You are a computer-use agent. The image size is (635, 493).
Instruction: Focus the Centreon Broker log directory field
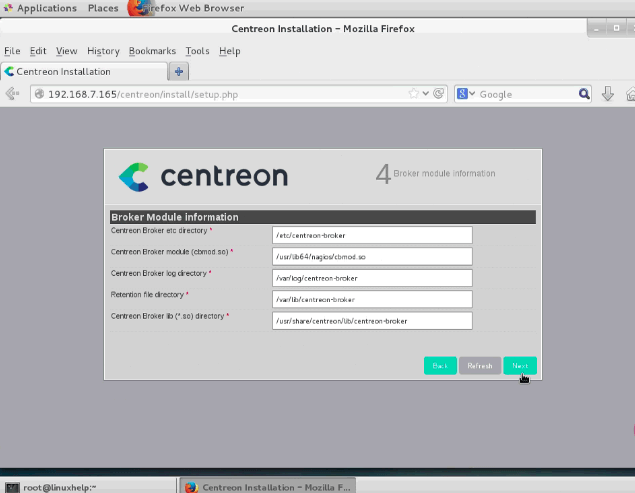point(372,278)
